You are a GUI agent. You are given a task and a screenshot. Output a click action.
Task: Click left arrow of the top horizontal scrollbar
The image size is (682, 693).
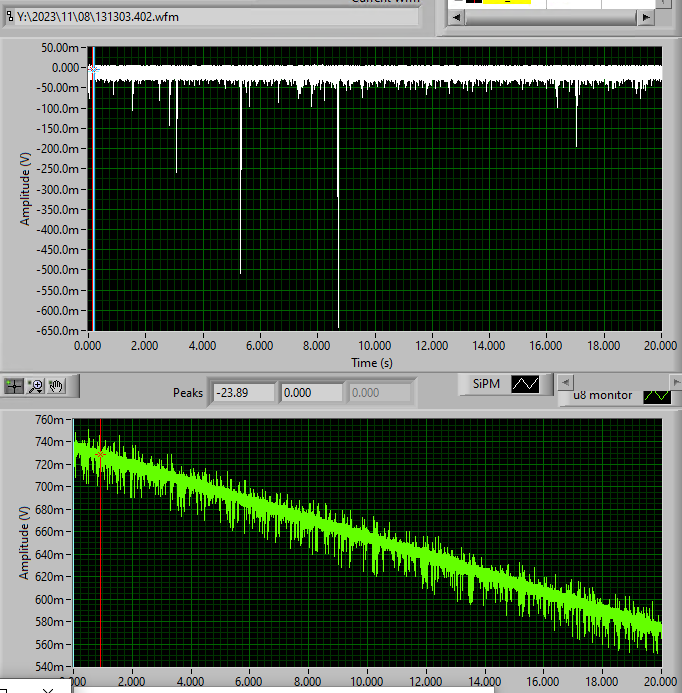(x=457, y=18)
